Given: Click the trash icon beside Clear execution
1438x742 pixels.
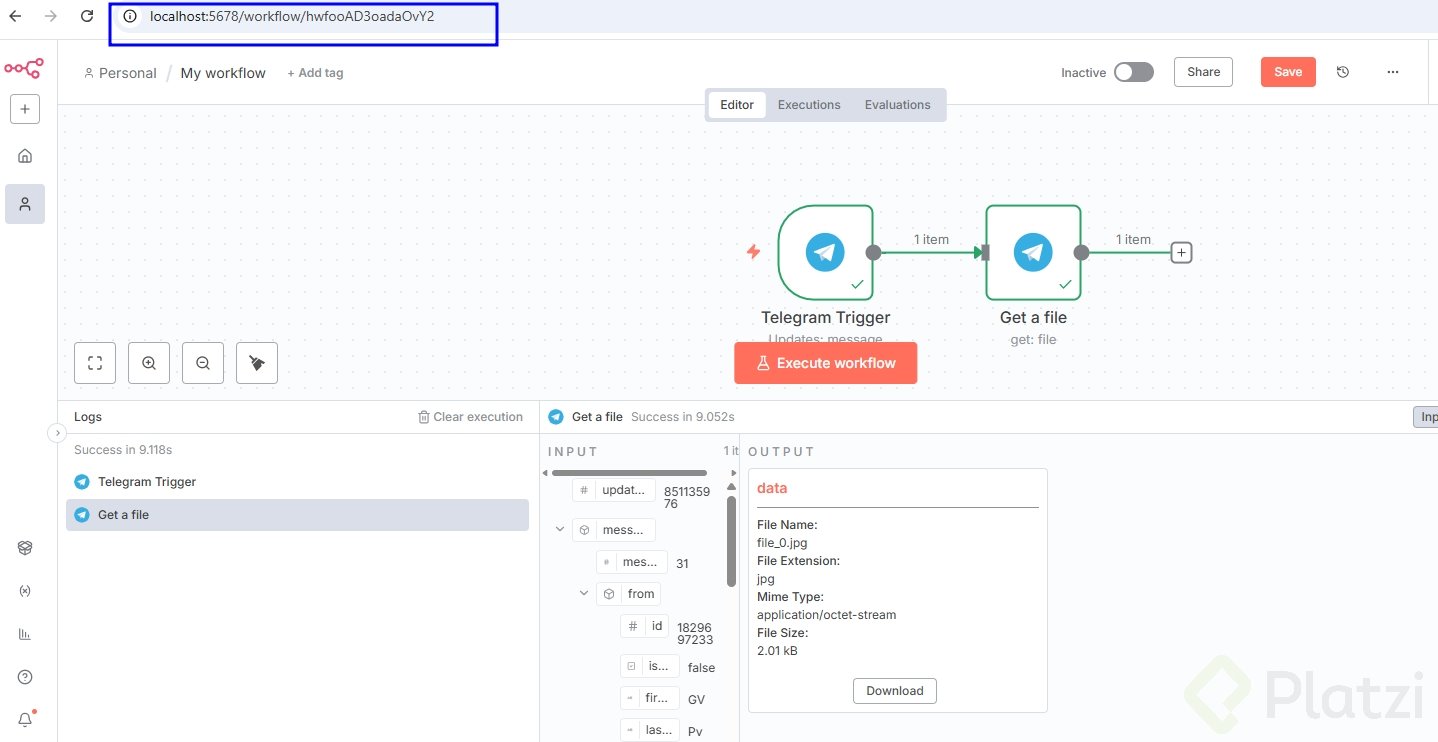Looking at the screenshot, I should 424,417.
